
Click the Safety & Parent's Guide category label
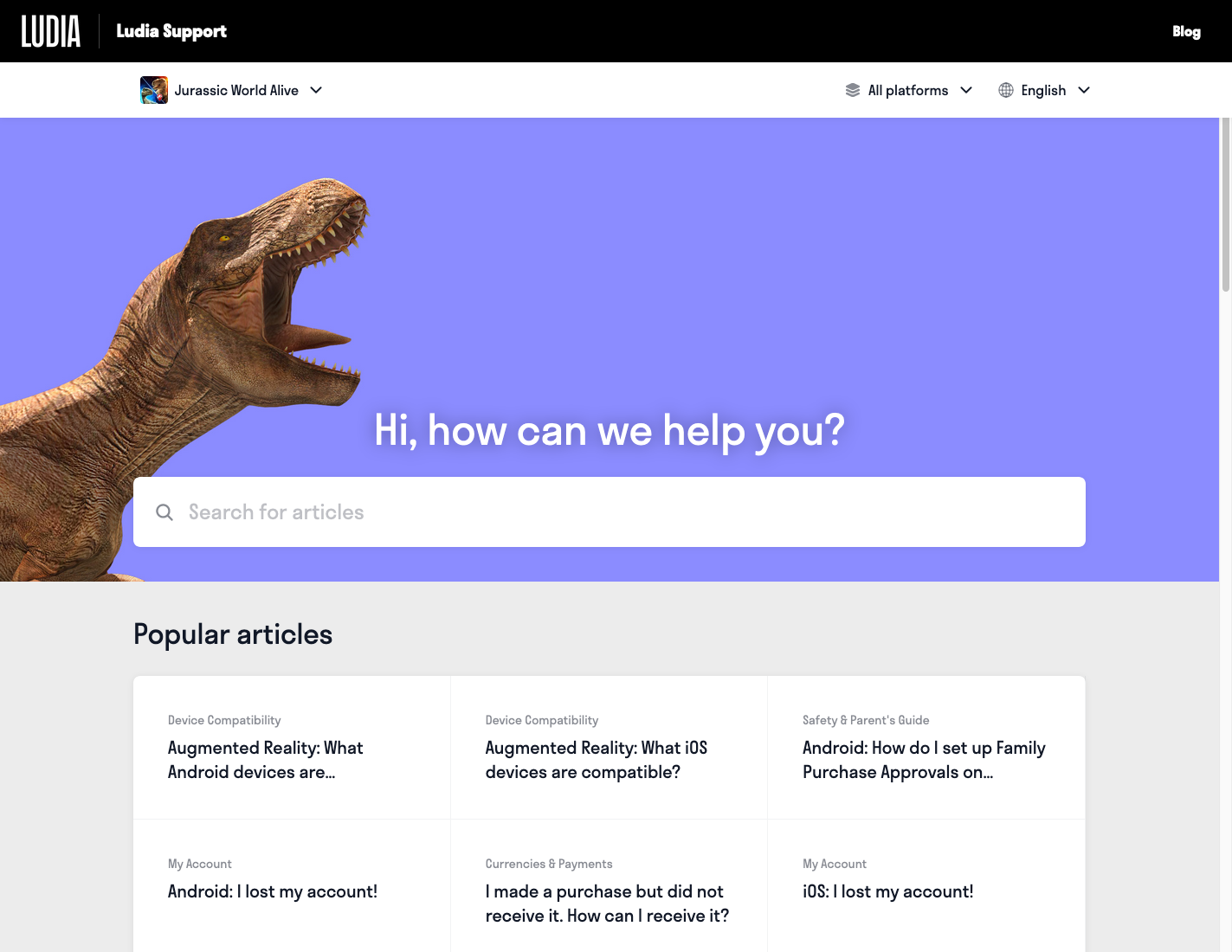[x=866, y=720]
